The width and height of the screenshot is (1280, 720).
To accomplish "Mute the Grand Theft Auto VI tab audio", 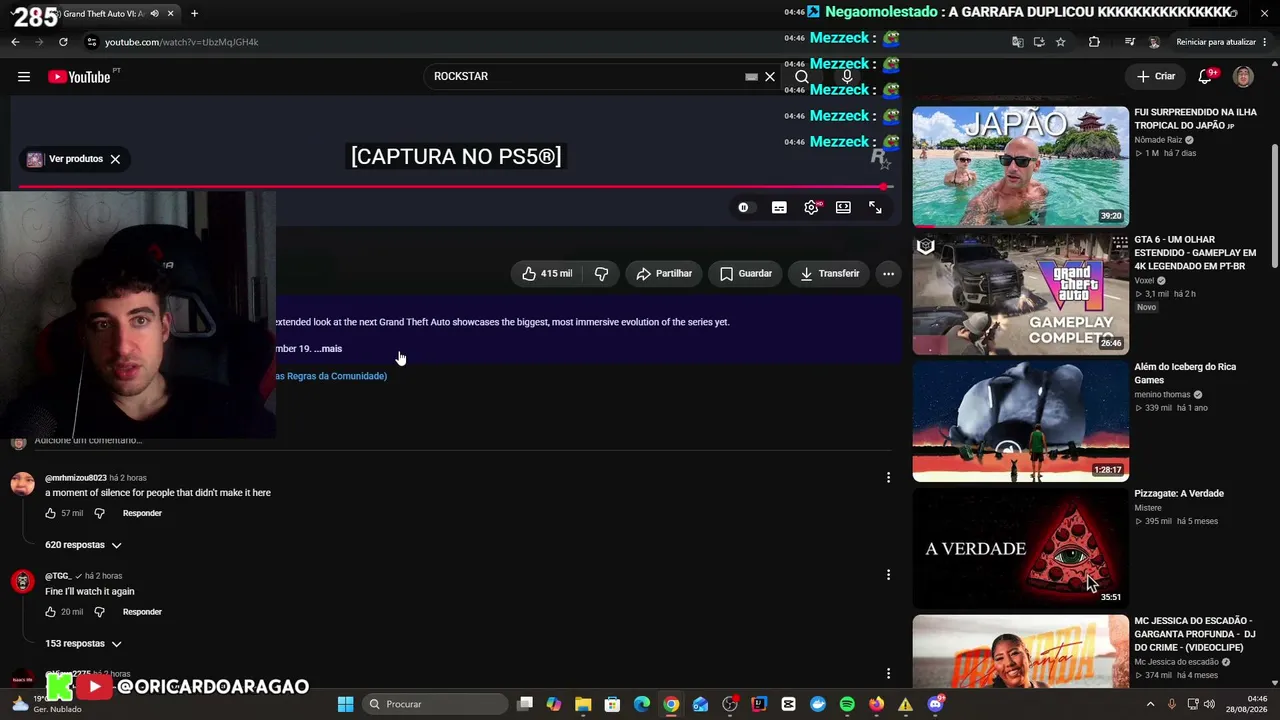I will [x=154, y=13].
